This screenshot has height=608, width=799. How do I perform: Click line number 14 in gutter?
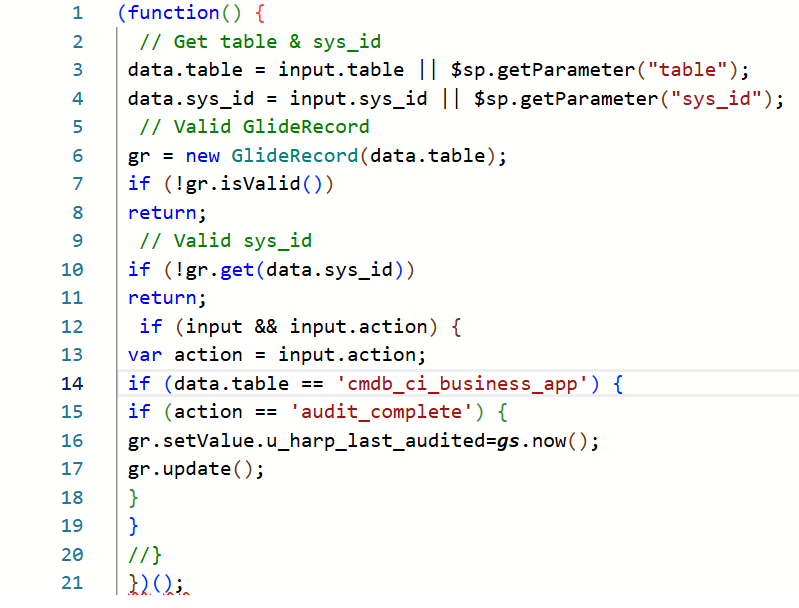72,383
